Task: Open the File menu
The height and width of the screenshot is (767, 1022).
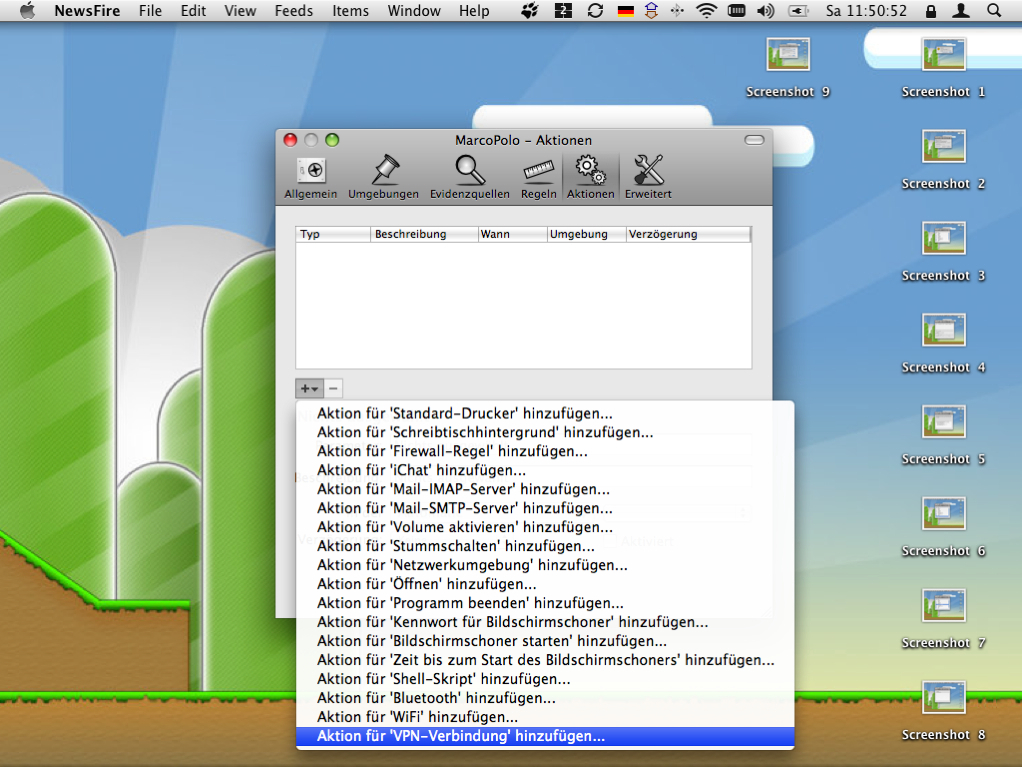Action: pos(151,10)
